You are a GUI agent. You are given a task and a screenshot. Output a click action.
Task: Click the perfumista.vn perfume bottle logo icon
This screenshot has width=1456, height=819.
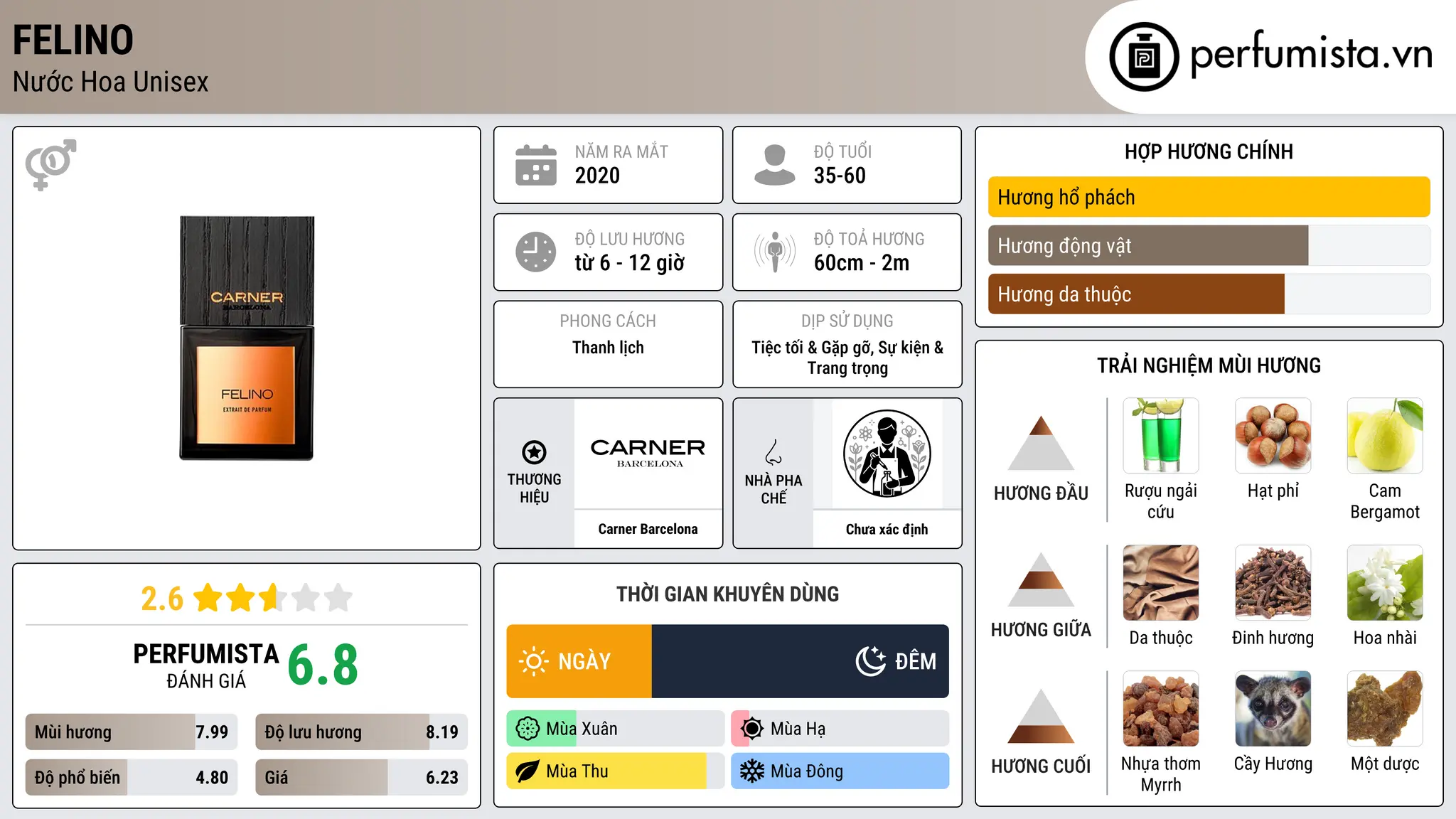[x=1144, y=57]
